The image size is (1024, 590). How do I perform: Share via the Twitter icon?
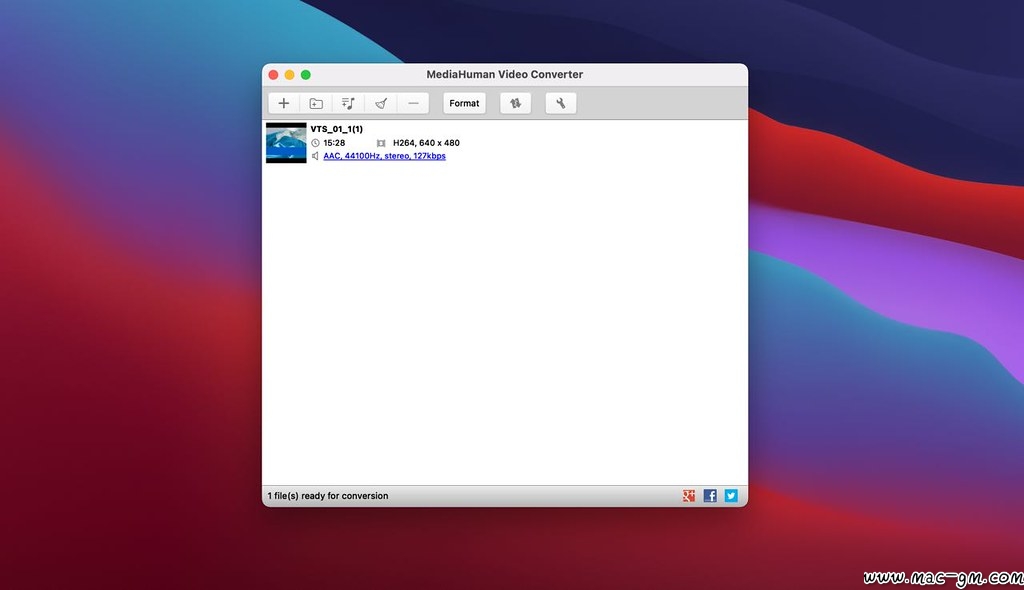point(731,496)
